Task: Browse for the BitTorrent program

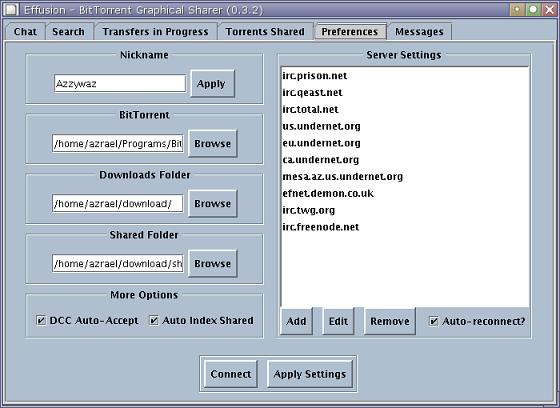Action: click(212, 144)
